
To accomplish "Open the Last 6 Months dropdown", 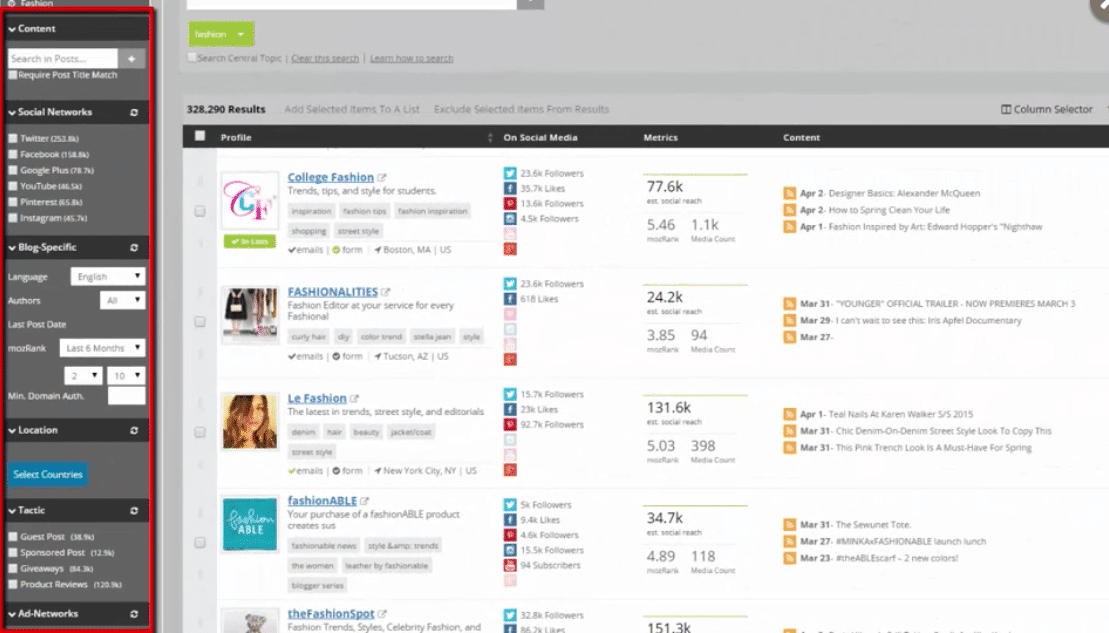I will point(102,348).
